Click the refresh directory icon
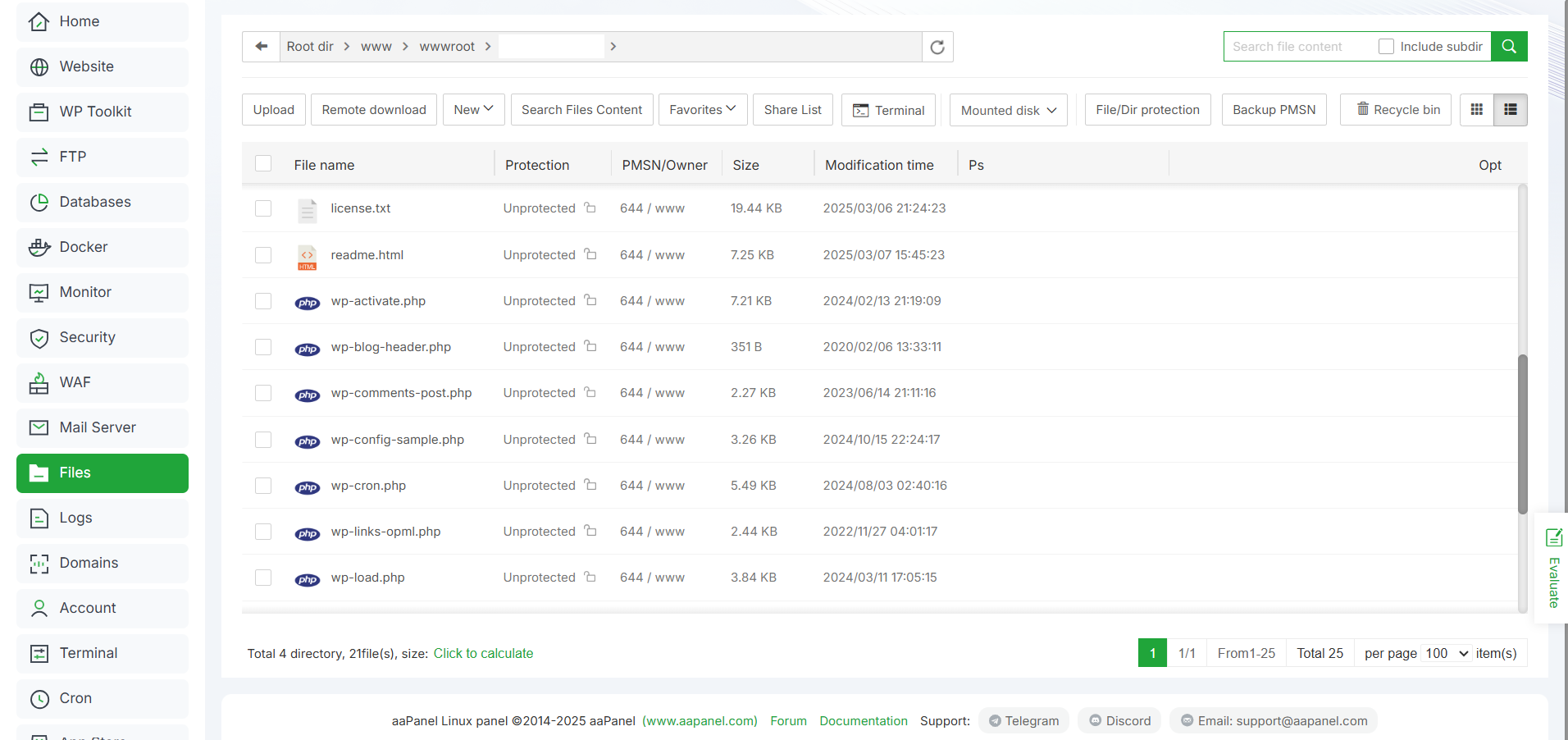 pyautogui.click(x=937, y=47)
